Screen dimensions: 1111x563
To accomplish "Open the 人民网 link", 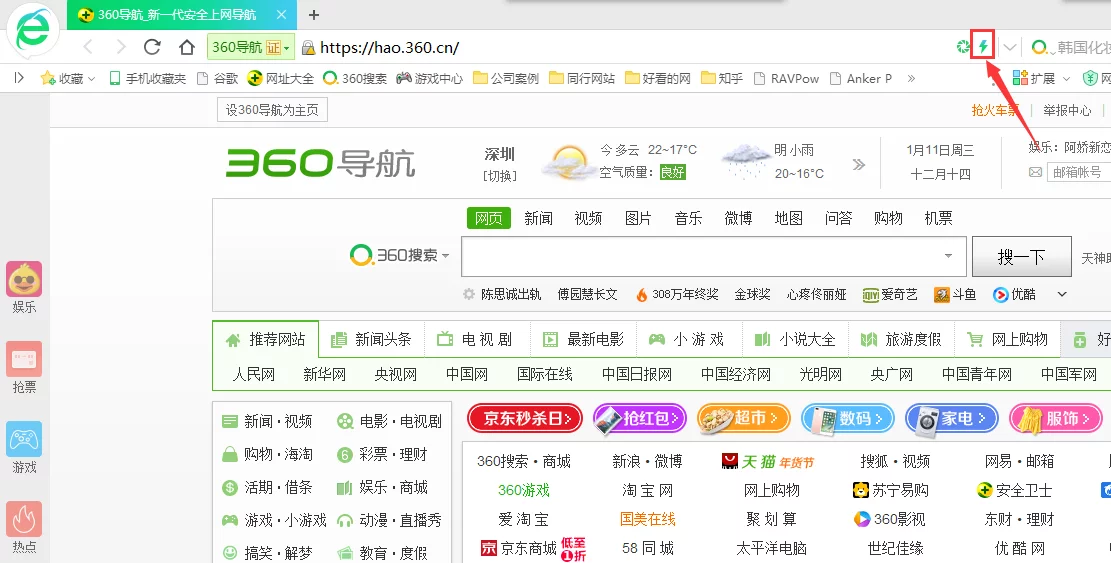I will coord(254,374).
